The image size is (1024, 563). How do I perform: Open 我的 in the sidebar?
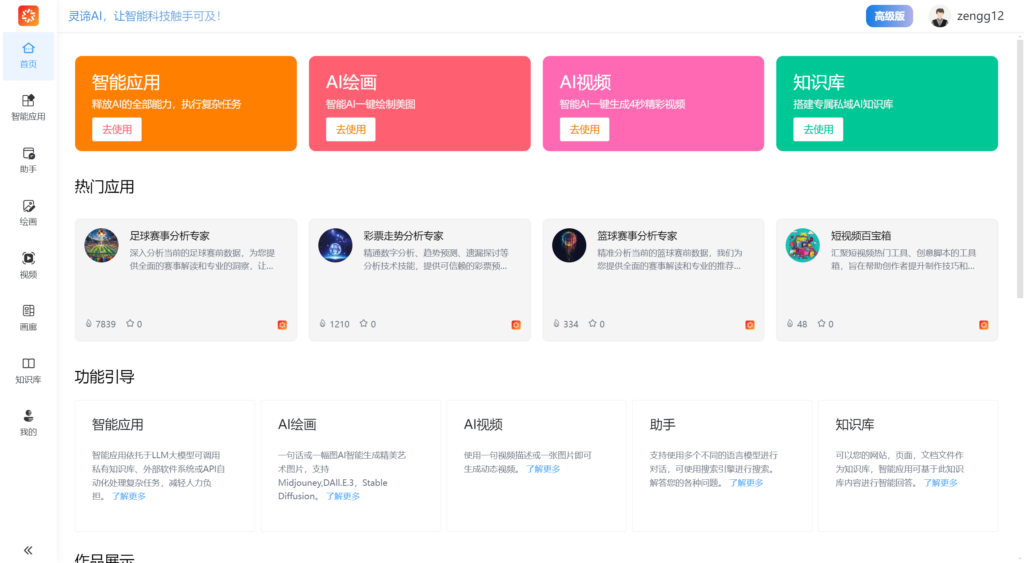click(x=28, y=423)
